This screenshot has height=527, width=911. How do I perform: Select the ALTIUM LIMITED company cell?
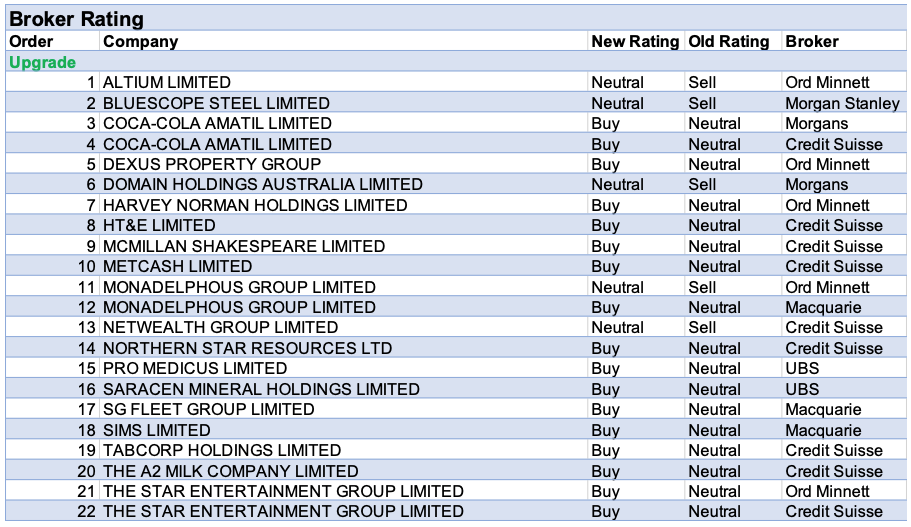pos(167,83)
